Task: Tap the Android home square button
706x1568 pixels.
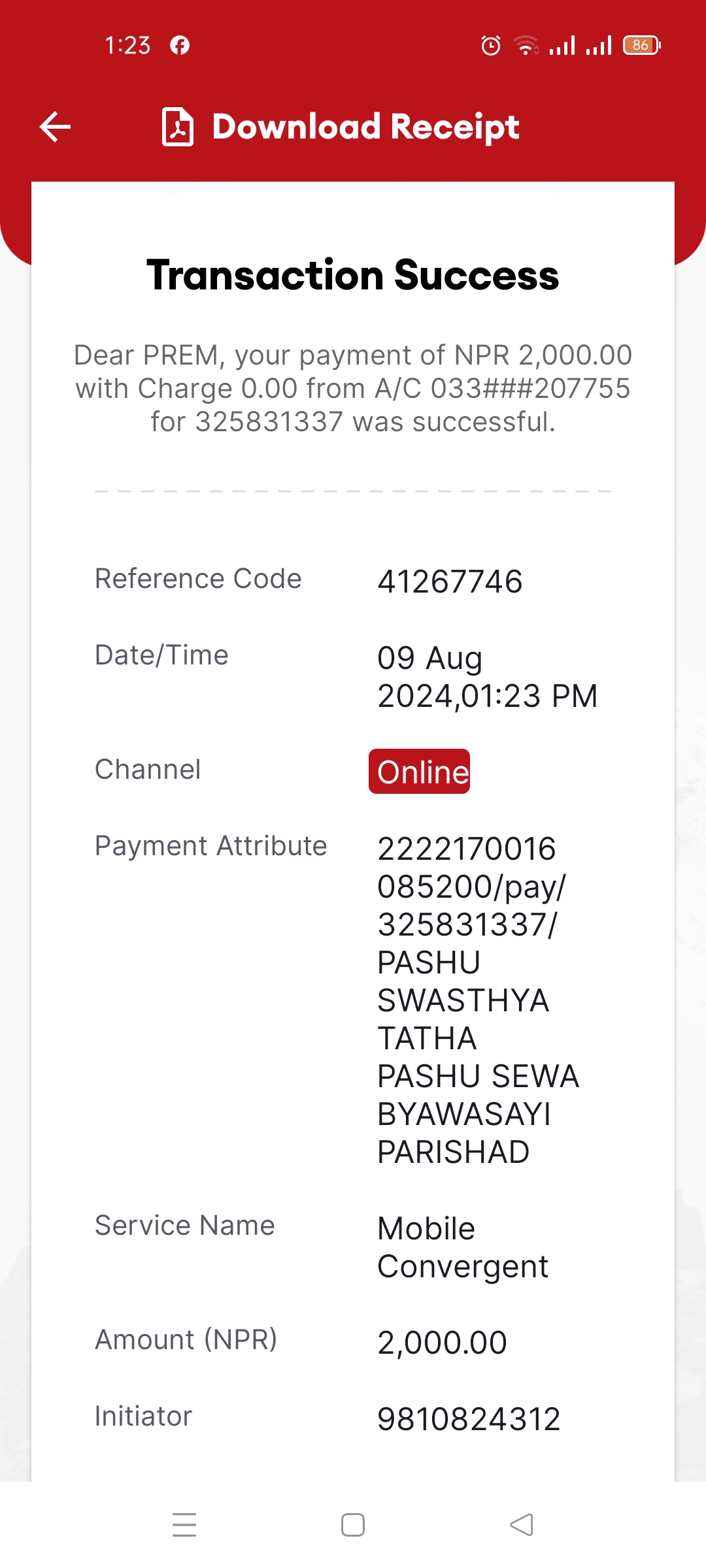Action: pos(353,1525)
